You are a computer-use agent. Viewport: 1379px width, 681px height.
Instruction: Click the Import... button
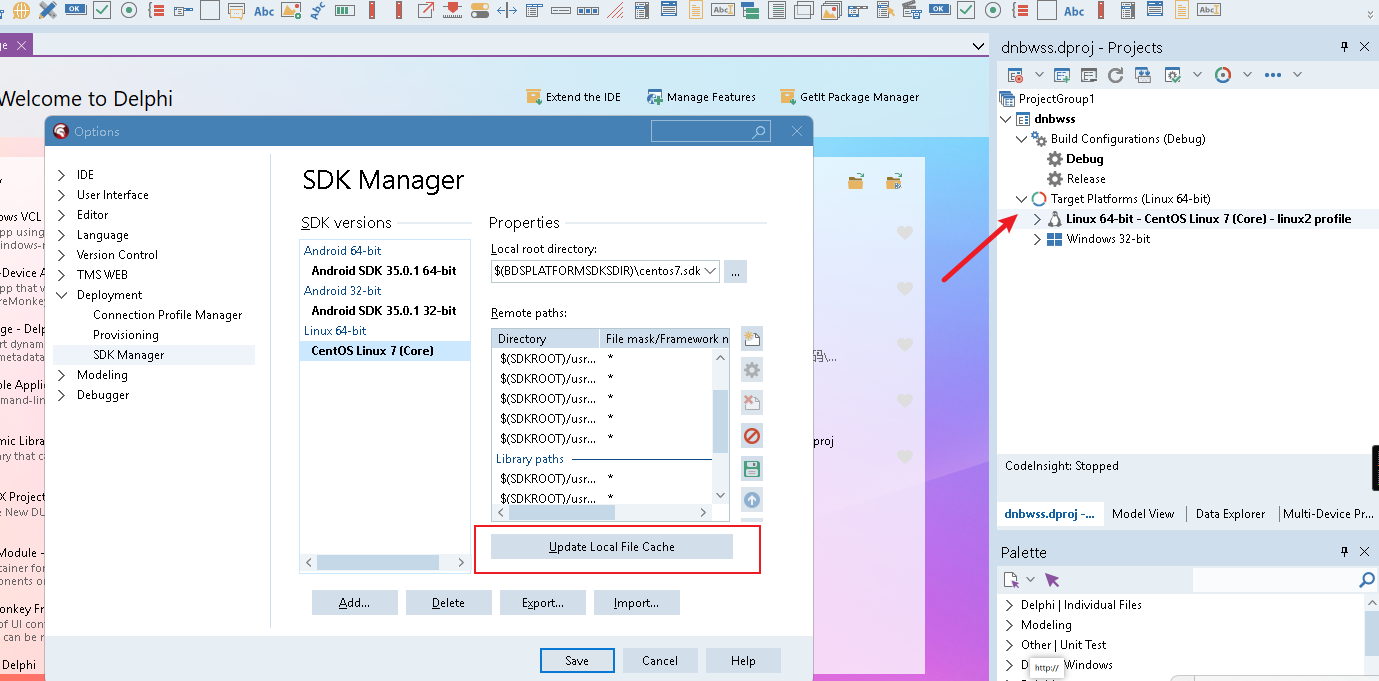click(637, 603)
